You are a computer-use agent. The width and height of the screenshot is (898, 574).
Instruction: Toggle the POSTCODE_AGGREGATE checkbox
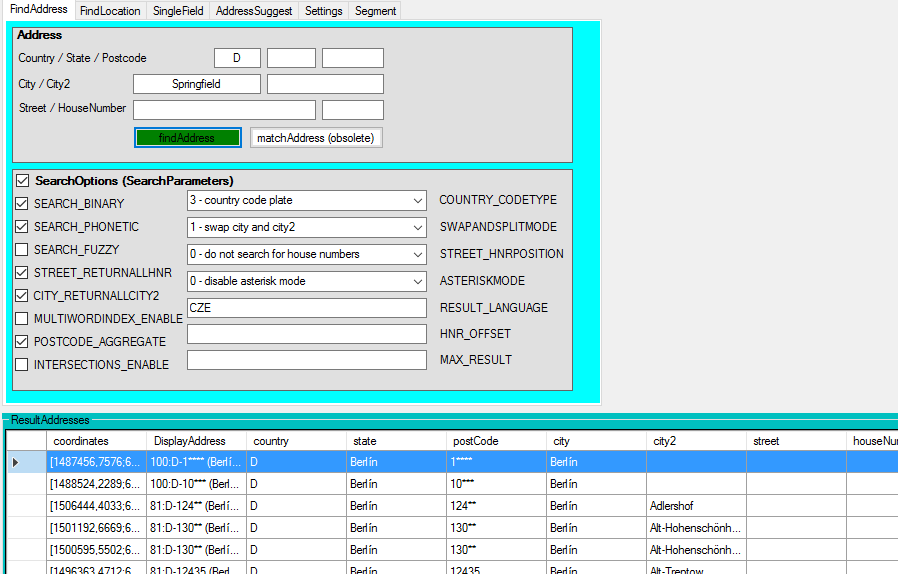click(x=22, y=342)
